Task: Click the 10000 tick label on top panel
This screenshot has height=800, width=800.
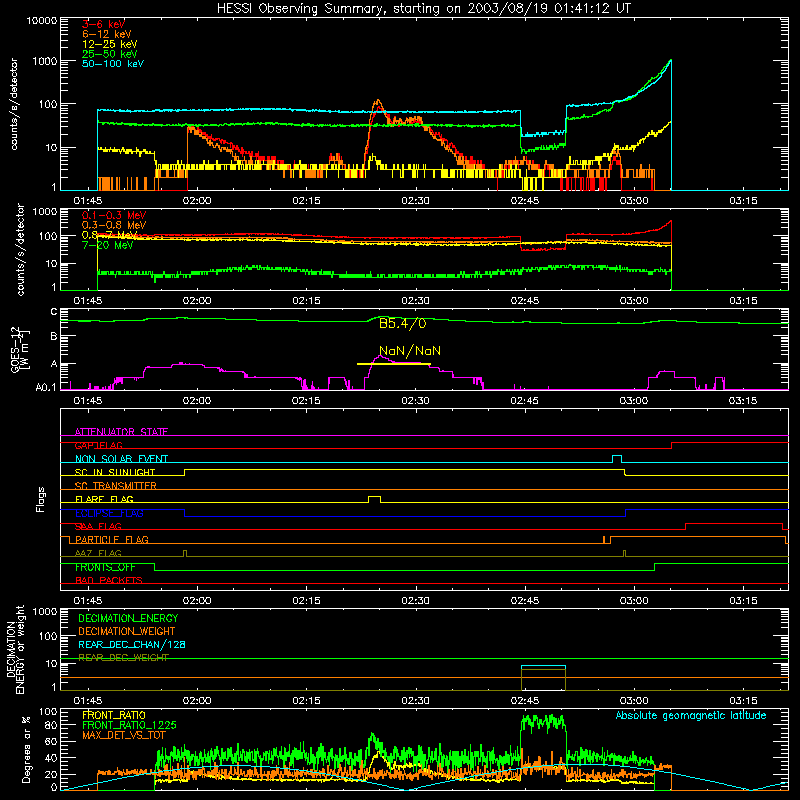Action: pos(42,20)
